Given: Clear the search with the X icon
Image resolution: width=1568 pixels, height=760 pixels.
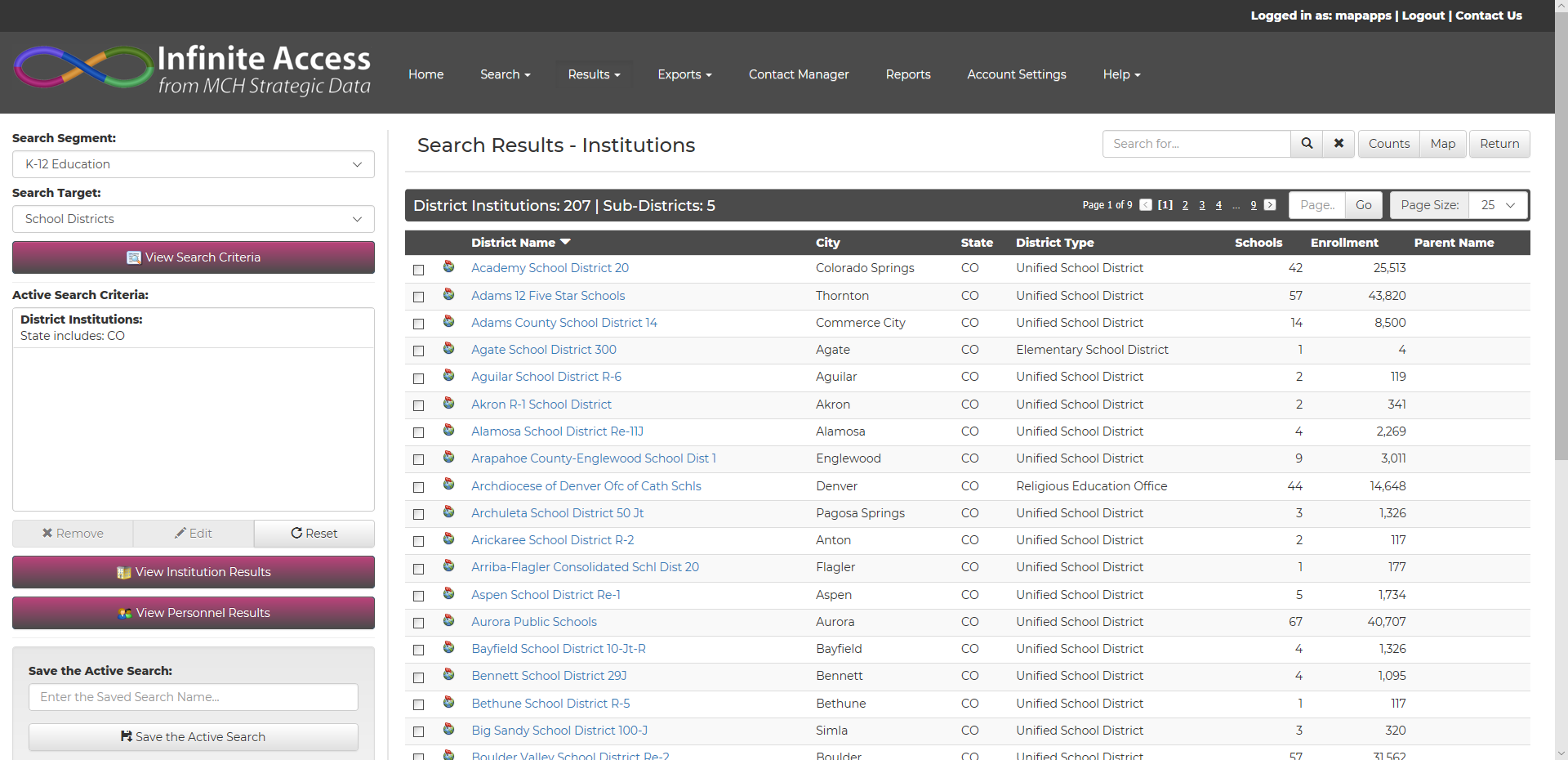Looking at the screenshot, I should 1339,144.
